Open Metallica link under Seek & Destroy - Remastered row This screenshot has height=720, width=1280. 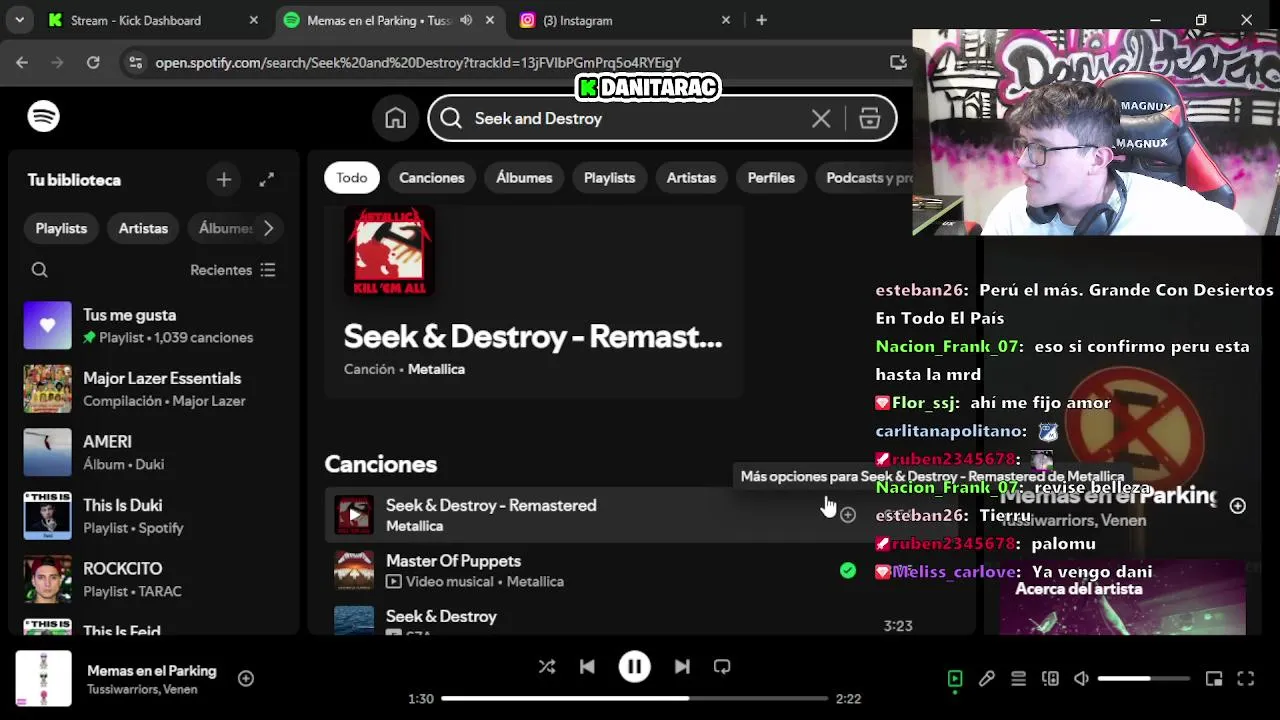coord(414,526)
